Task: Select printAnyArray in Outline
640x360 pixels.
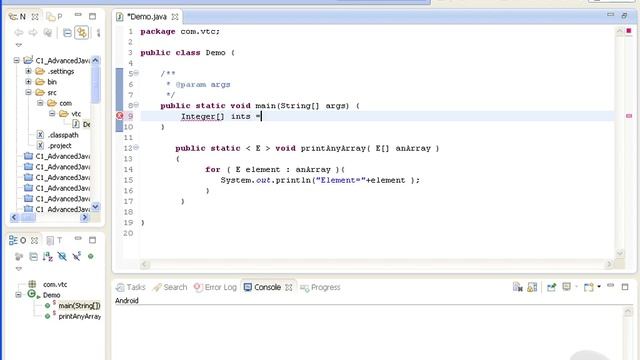Action: [x=80, y=316]
